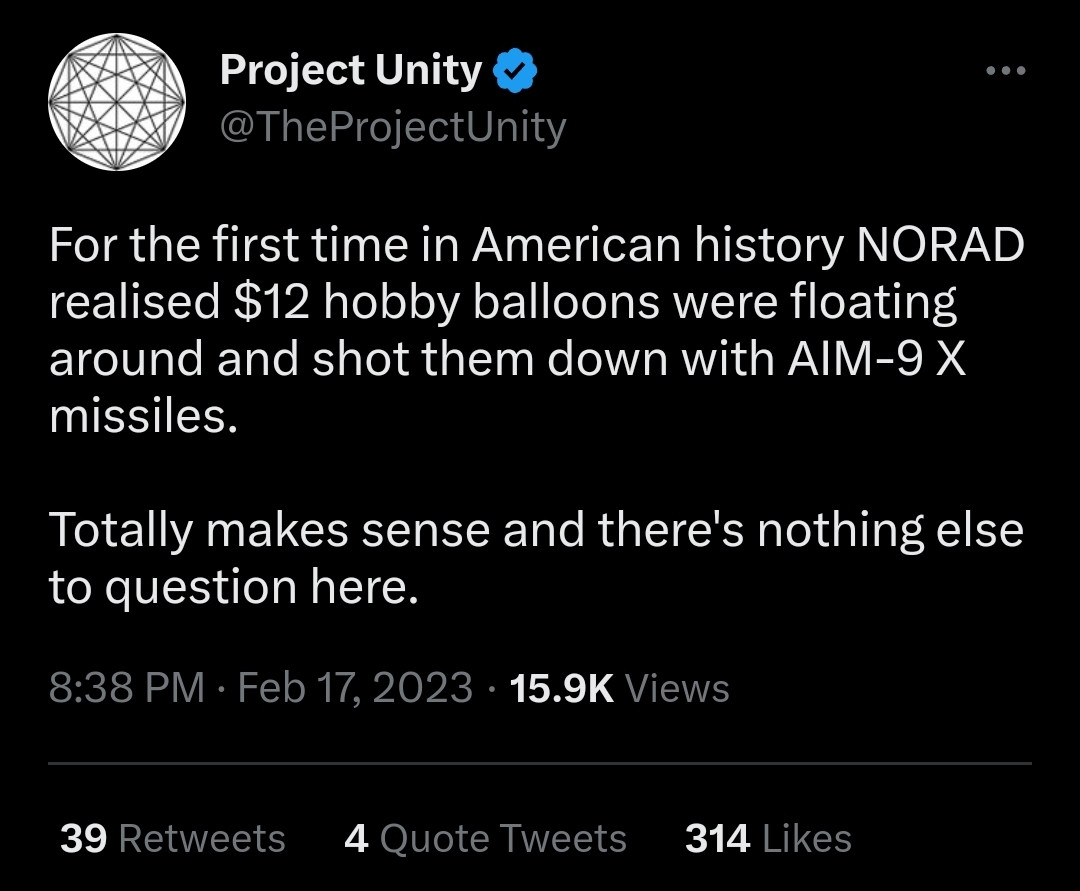Open the three-dot more options menu
Viewport: 1080px width, 891px height.
point(1006,70)
